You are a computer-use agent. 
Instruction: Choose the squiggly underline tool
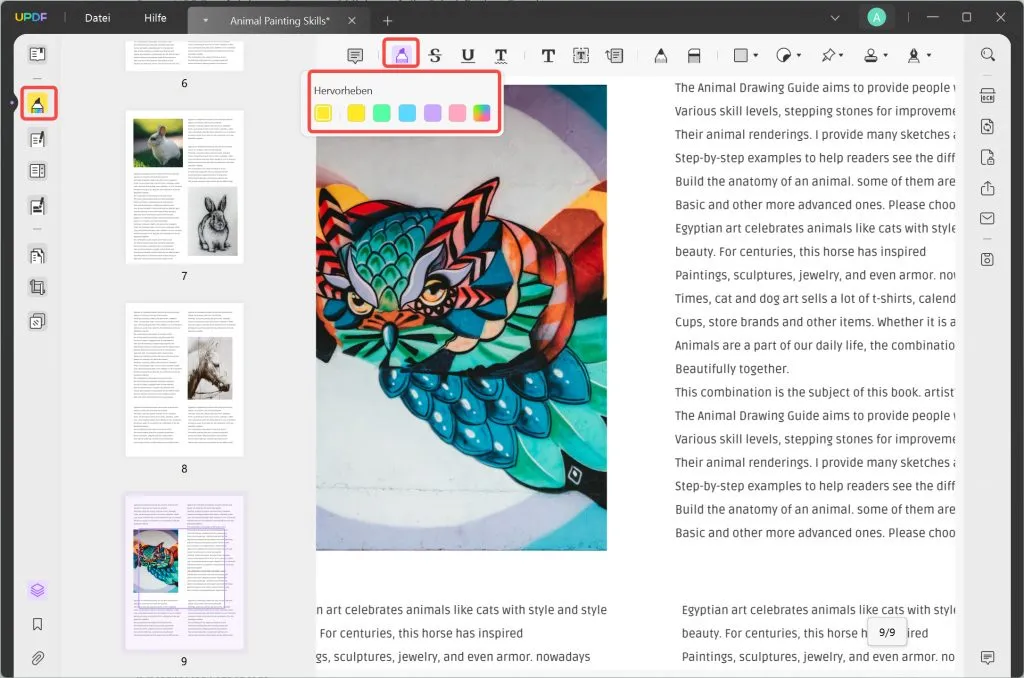(500, 56)
